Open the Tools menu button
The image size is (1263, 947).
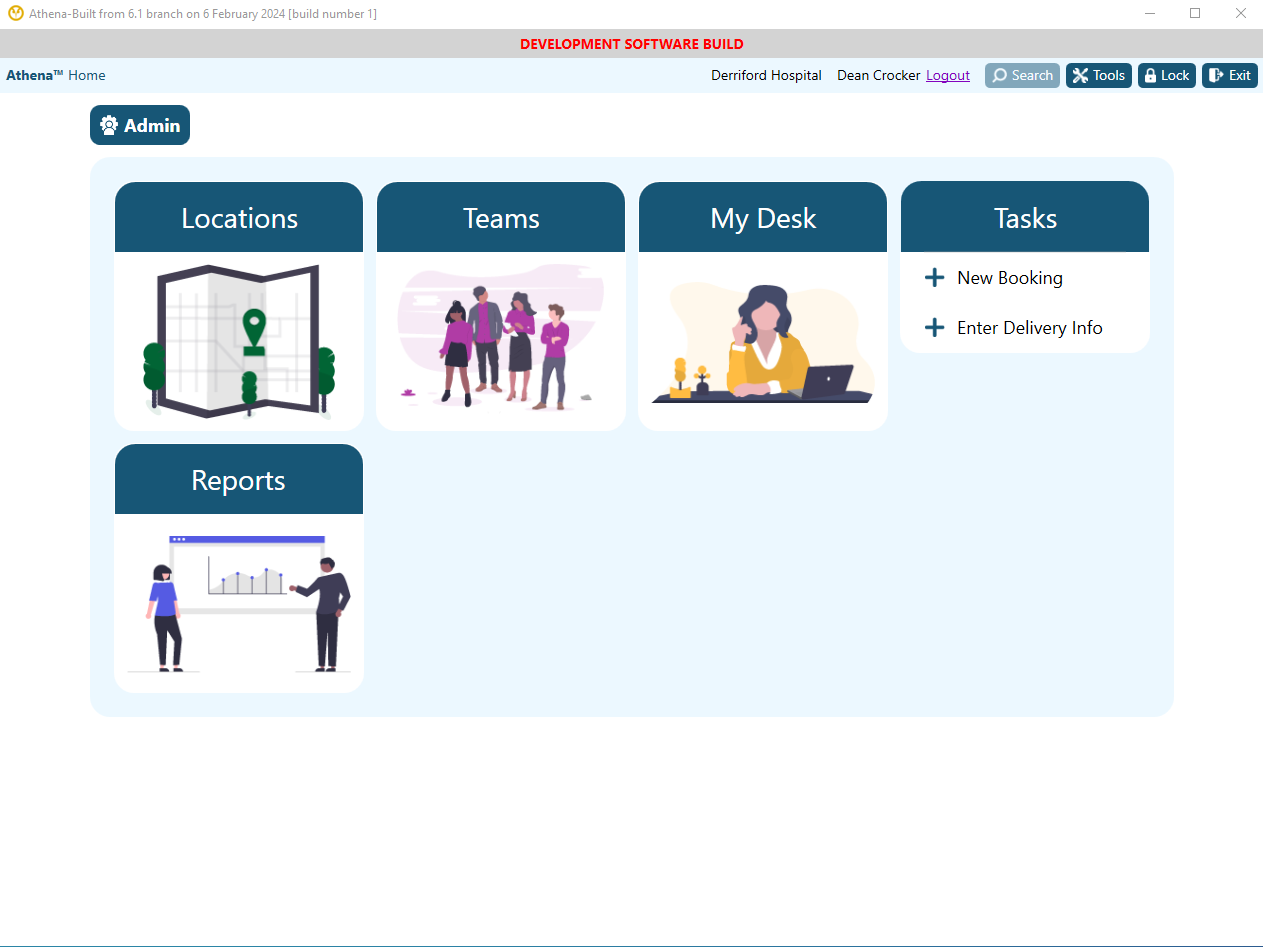click(x=1099, y=75)
